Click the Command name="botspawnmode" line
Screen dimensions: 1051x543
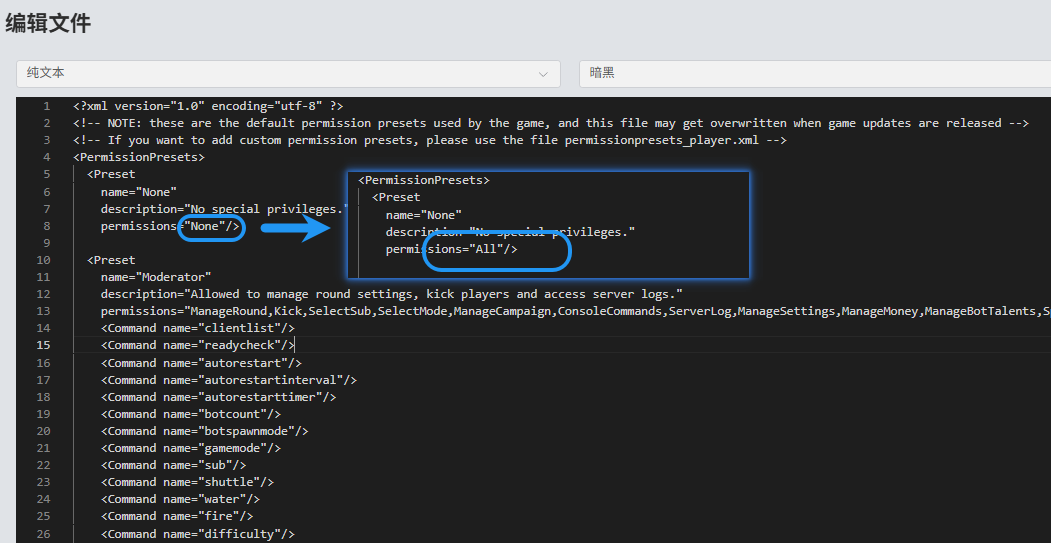click(204, 431)
